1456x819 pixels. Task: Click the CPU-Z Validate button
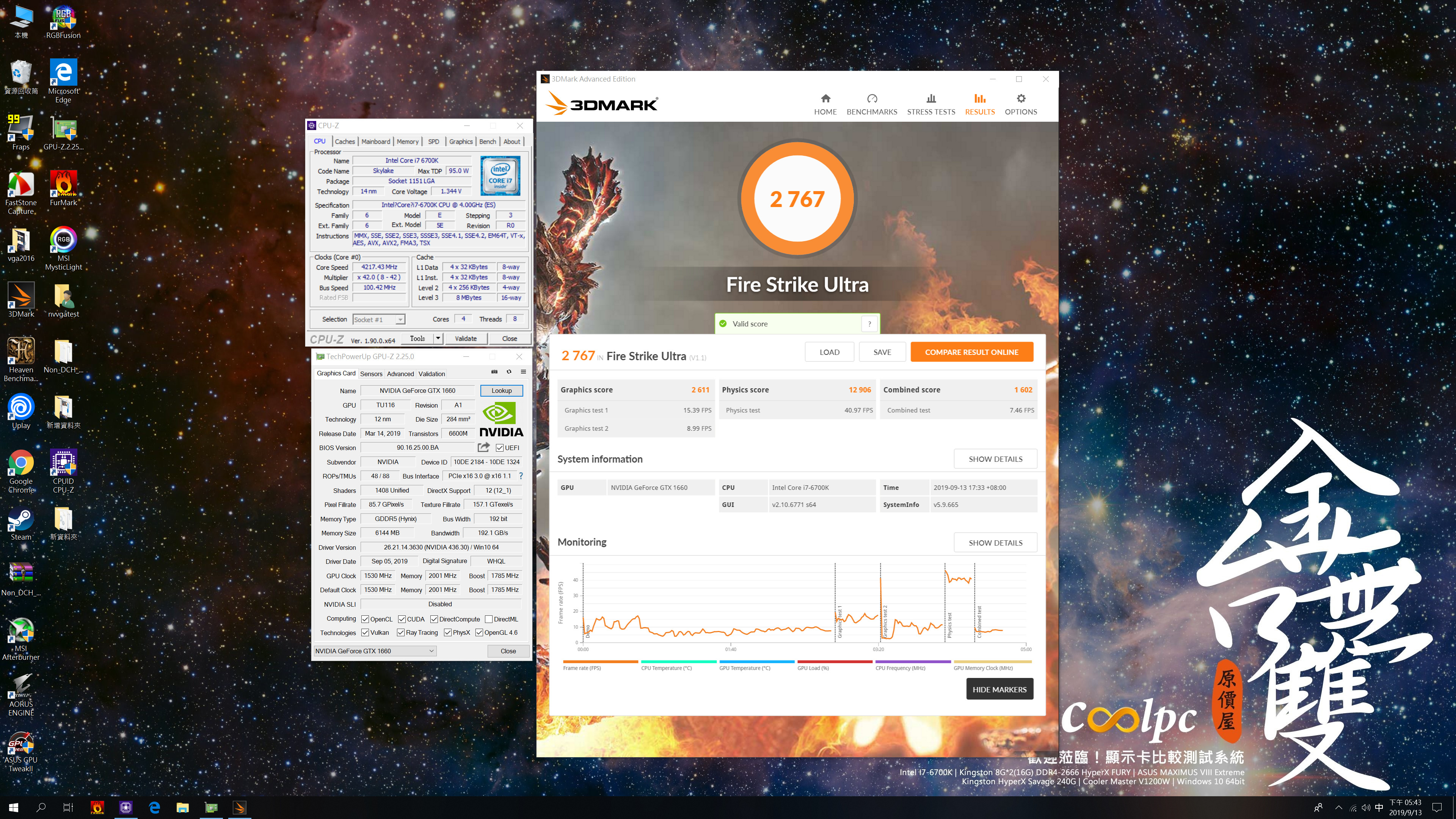tap(466, 338)
